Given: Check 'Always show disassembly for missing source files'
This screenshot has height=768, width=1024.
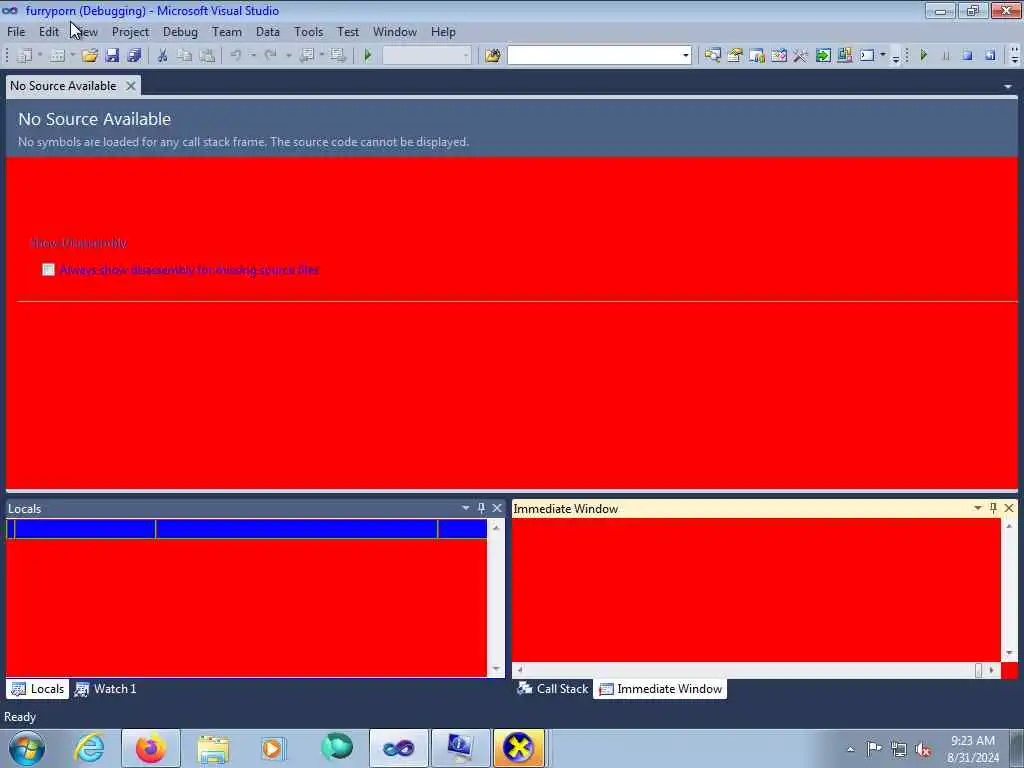Looking at the screenshot, I should coord(48,270).
